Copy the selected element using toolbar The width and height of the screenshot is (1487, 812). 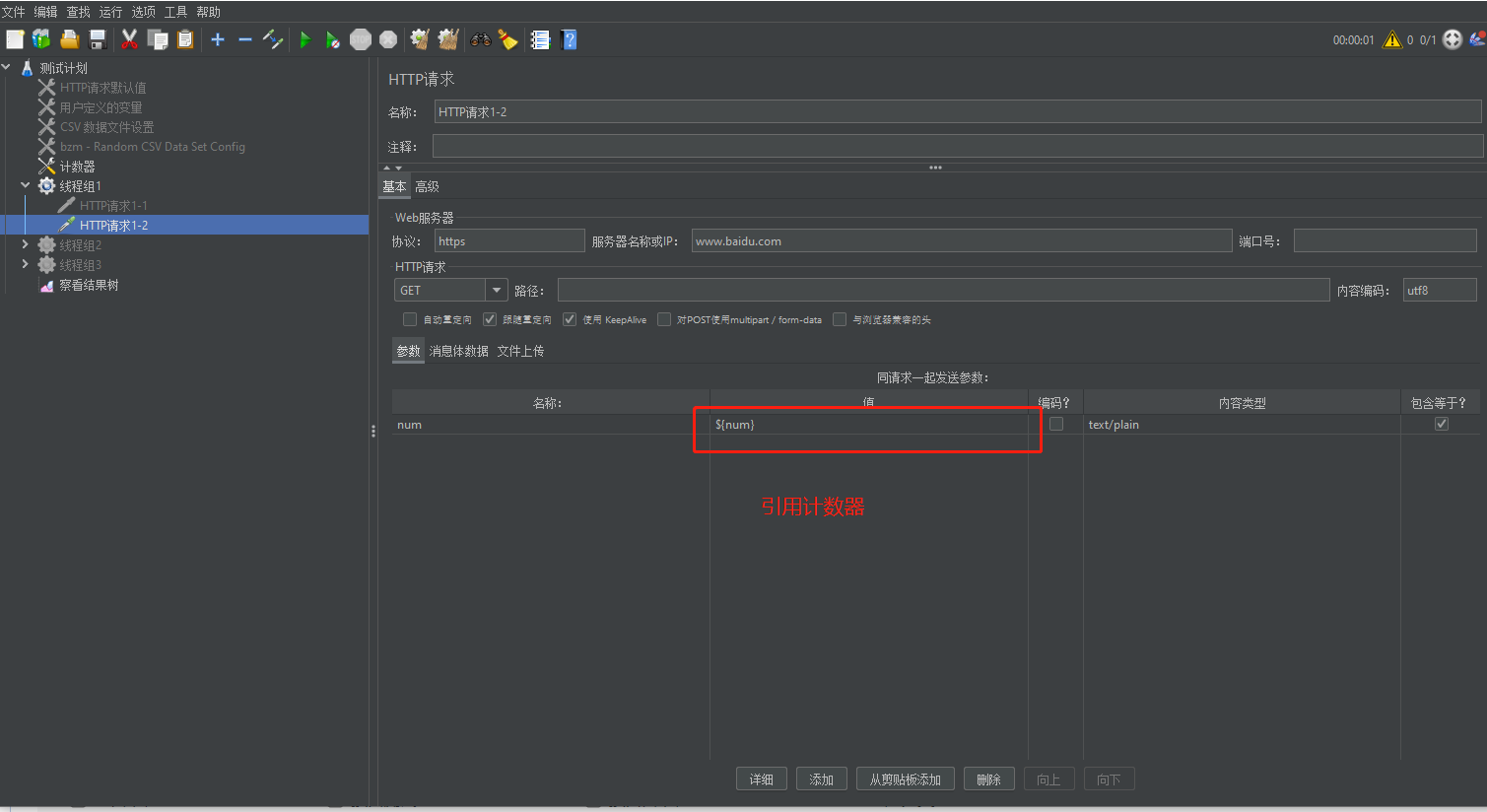tap(158, 39)
